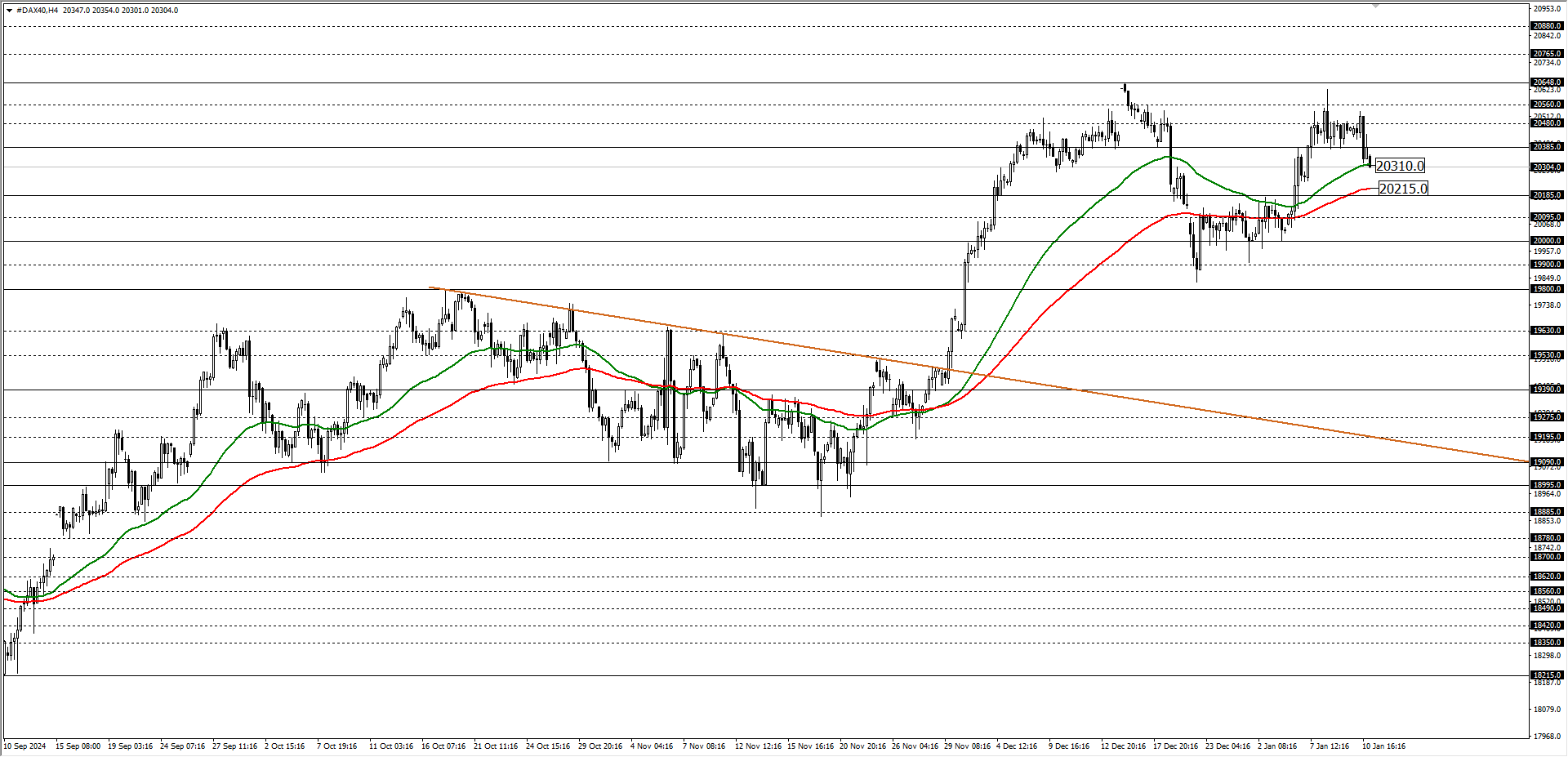Click the 20095.0 price level label
Image resolution: width=1568 pixels, height=757 pixels.
(1547, 217)
